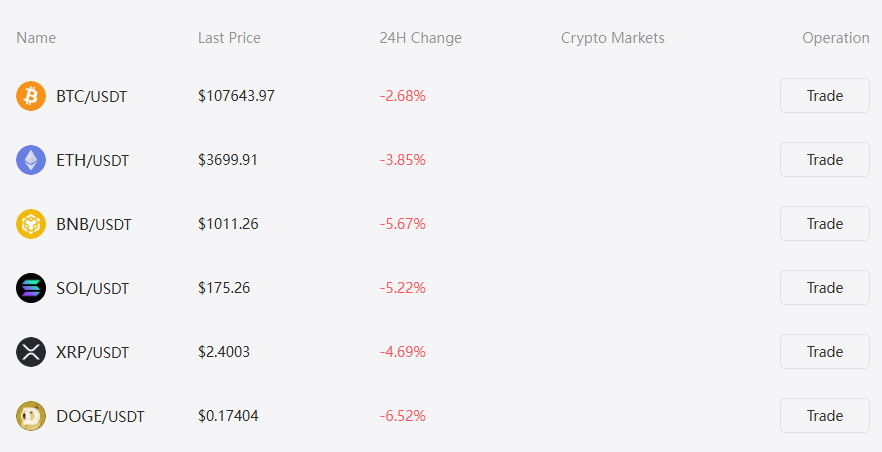882x452 pixels.
Task: Open the DOGE/USDT pair link
Action: 100,417
